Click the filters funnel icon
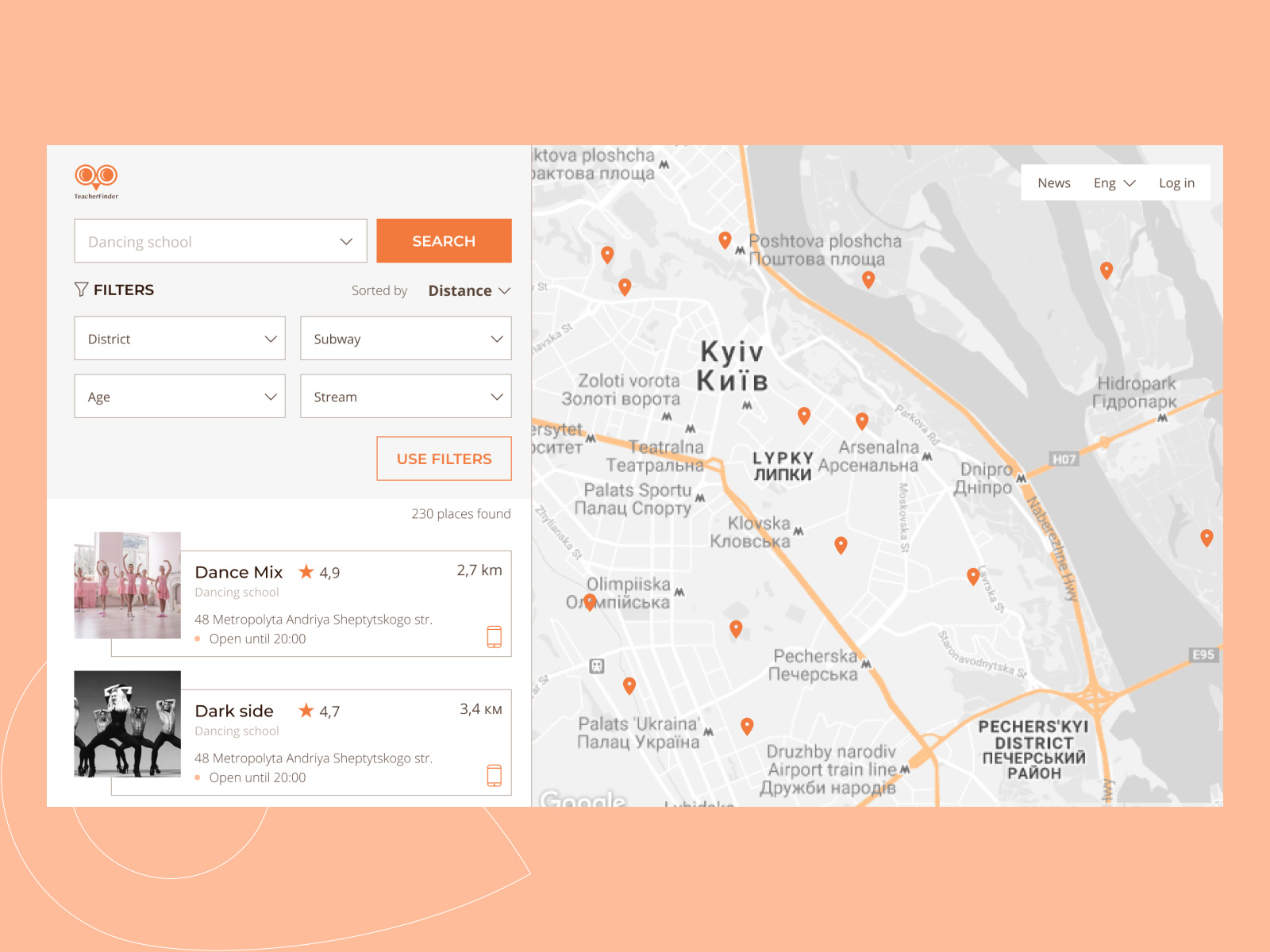This screenshot has width=1270, height=952. (x=82, y=290)
